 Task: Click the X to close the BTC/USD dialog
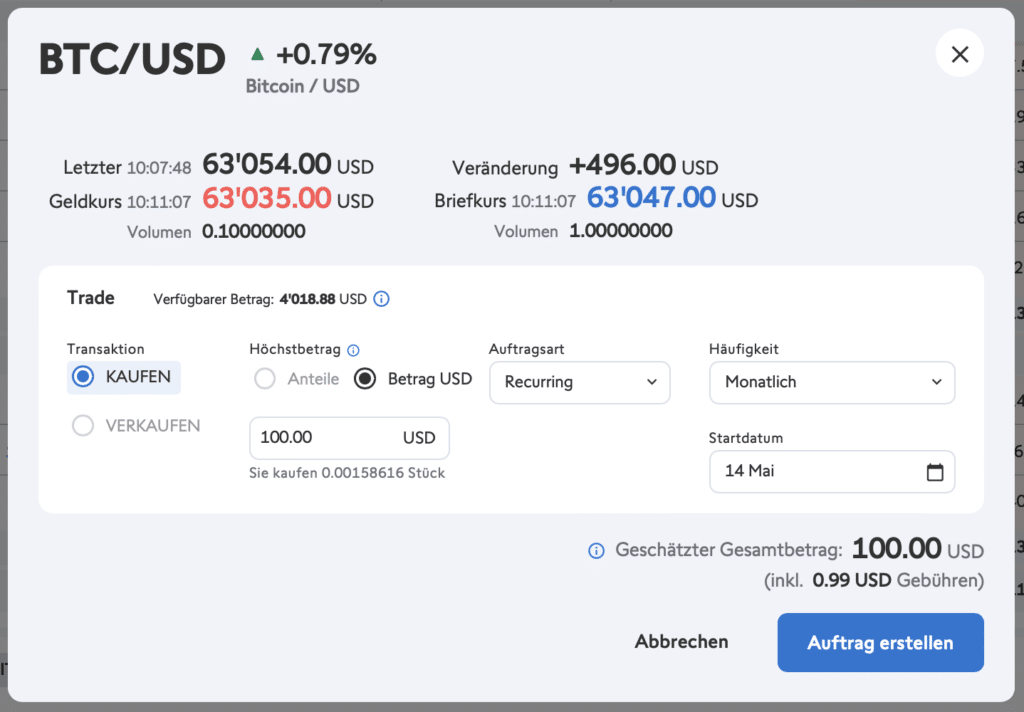(959, 54)
